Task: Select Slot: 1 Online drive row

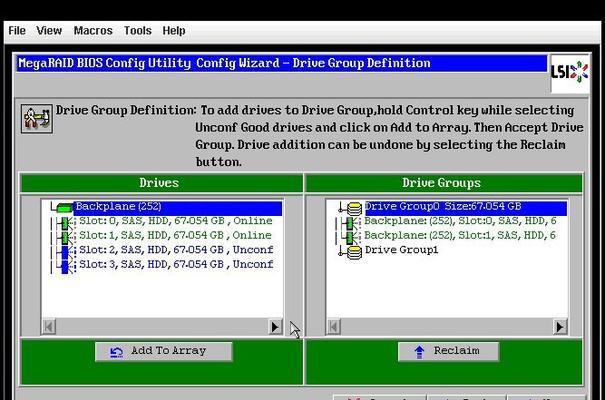Action: [x=175, y=235]
